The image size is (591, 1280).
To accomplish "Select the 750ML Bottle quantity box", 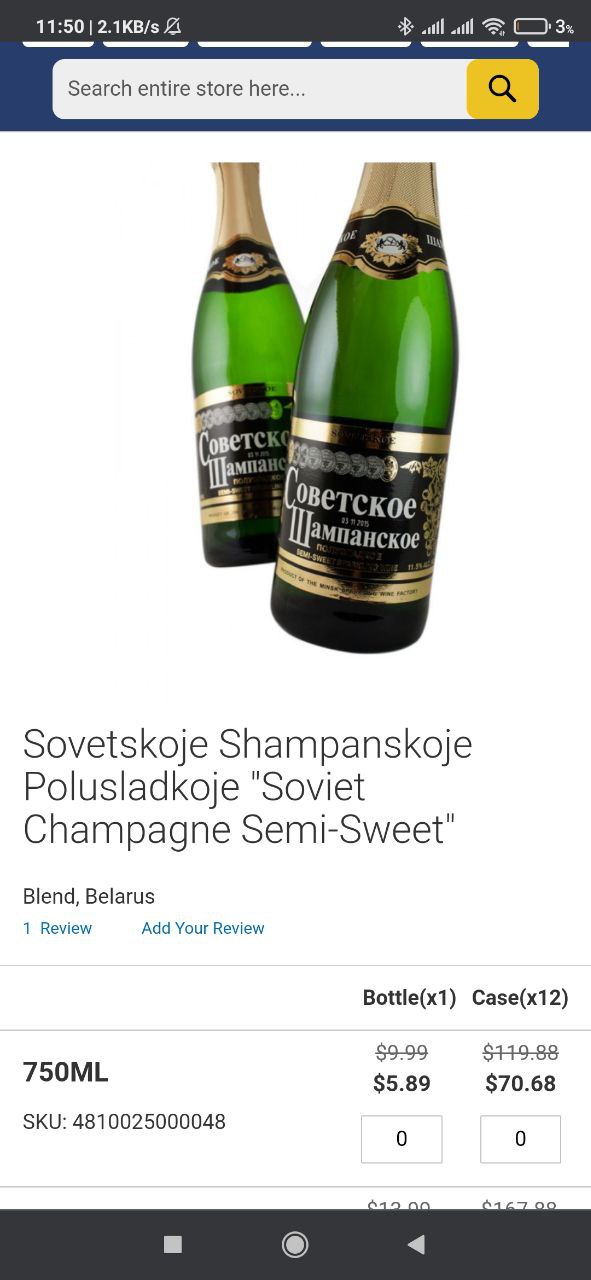I will coord(401,1139).
